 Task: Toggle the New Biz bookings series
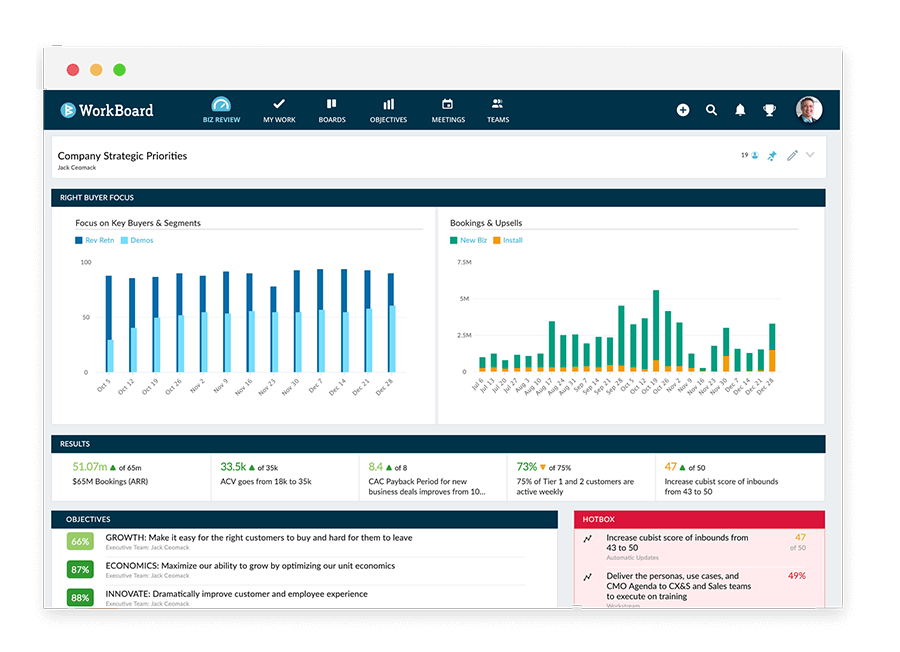[470, 240]
